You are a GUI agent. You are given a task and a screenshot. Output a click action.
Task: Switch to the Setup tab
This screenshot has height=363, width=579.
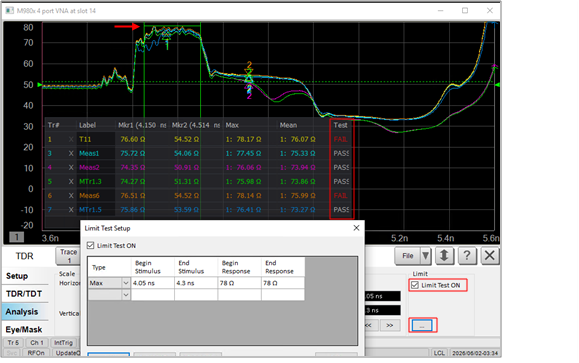click(x=25, y=276)
